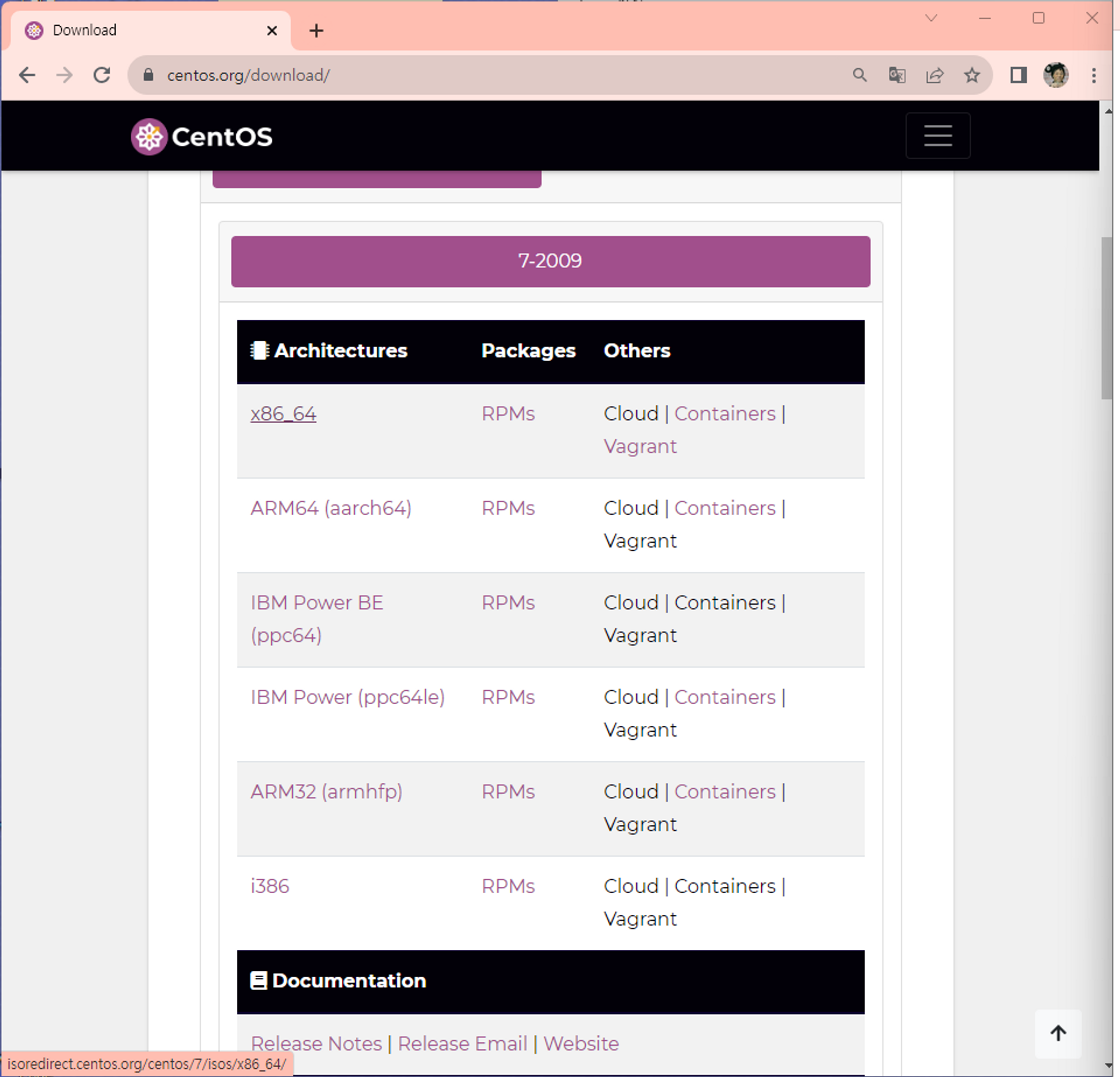The height and width of the screenshot is (1077, 1120).
Task: Collapse the 7-2009 release section
Action: 550,261
